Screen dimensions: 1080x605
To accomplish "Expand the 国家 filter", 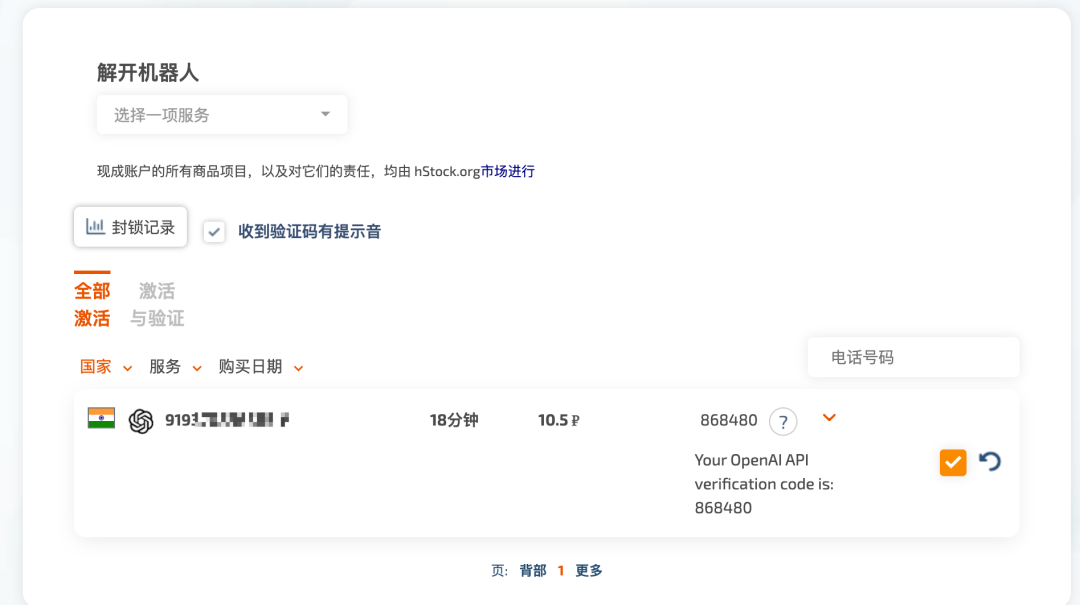I will 105,367.
